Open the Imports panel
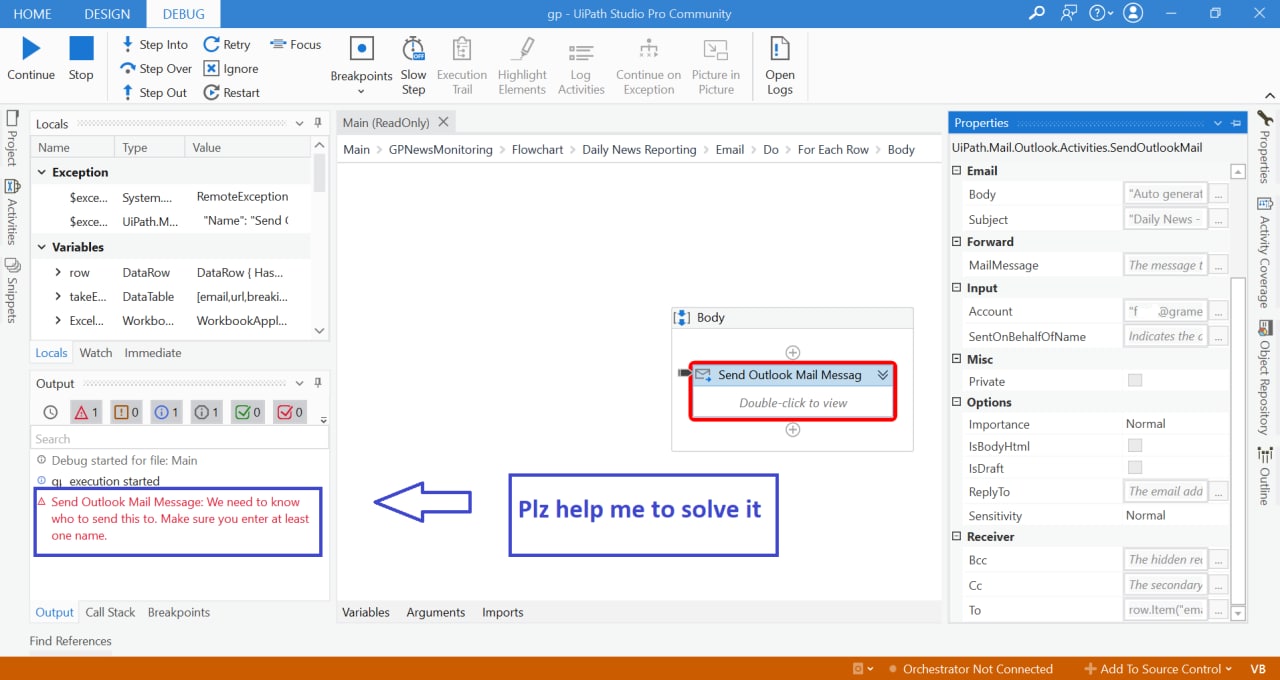Viewport: 1280px width, 680px height. coord(503,612)
